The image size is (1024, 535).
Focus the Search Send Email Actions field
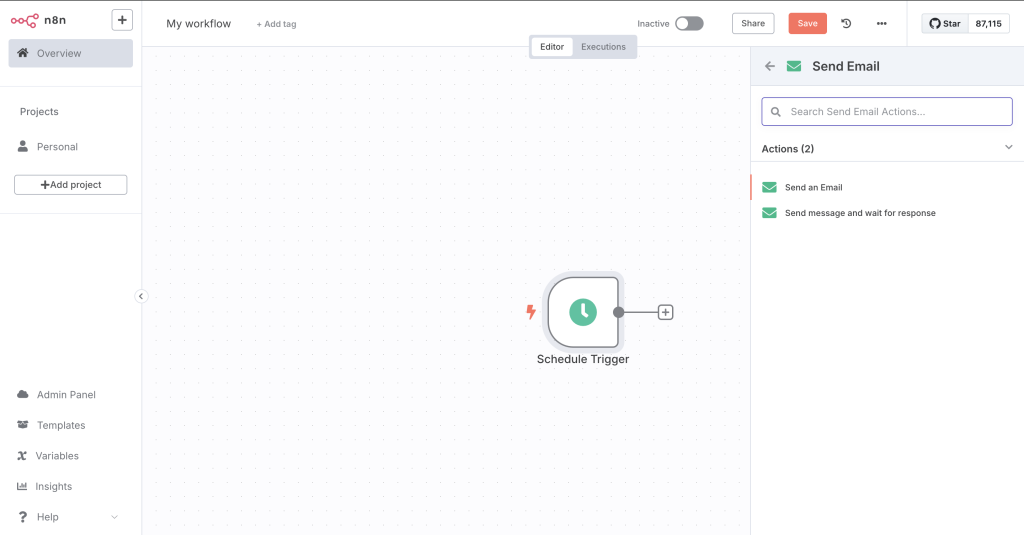(887, 112)
